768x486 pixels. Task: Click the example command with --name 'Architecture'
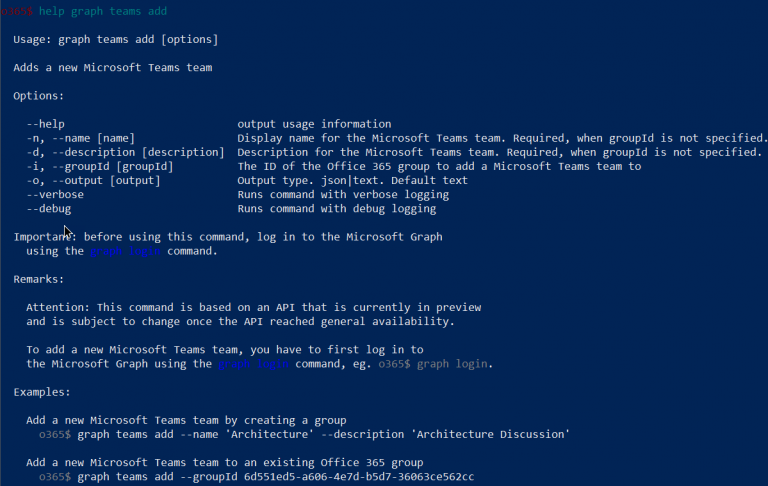(323, 435)
